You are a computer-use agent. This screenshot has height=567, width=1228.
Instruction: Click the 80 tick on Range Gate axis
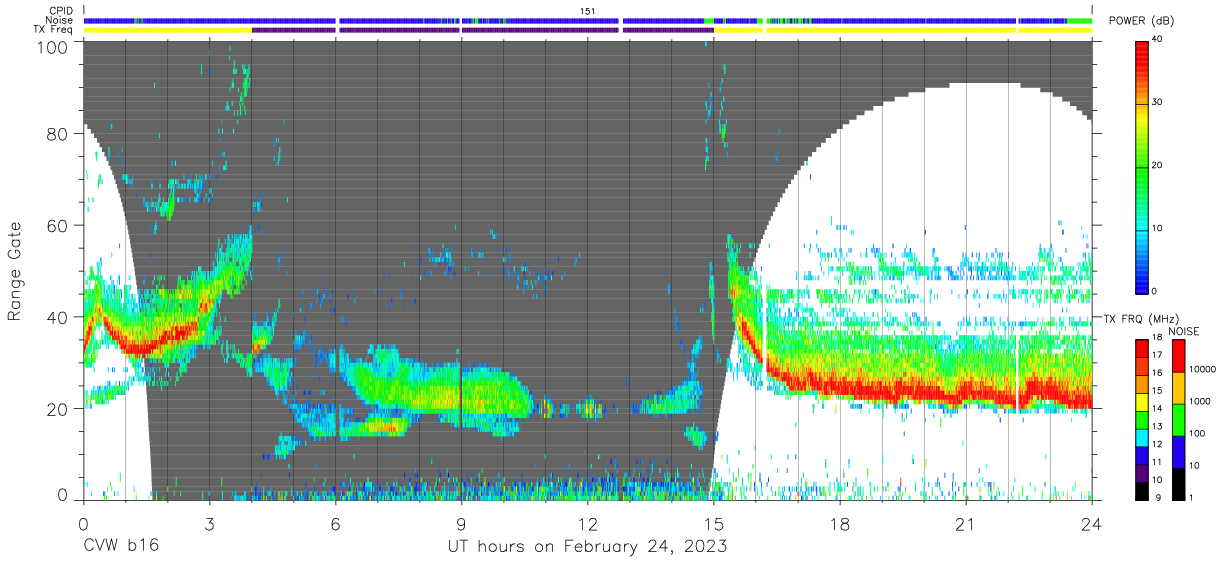point(58,134)
